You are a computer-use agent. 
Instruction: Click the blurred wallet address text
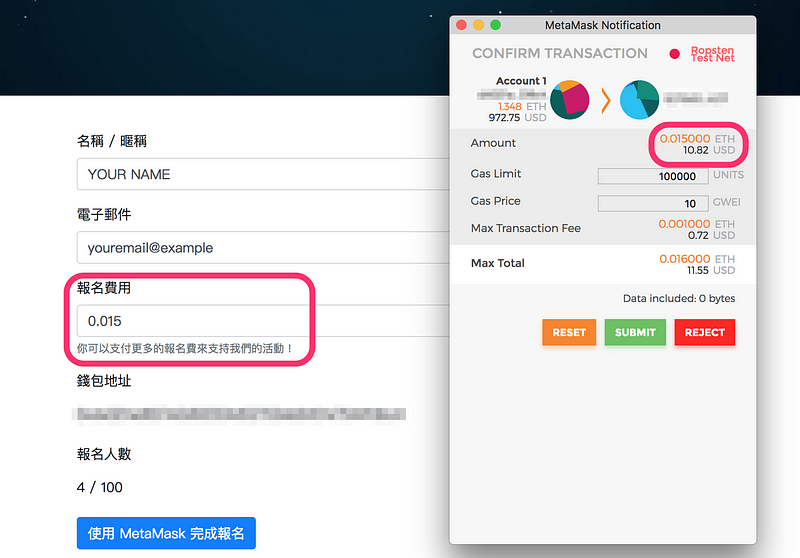pyautogui.click(x=240, y=413)
